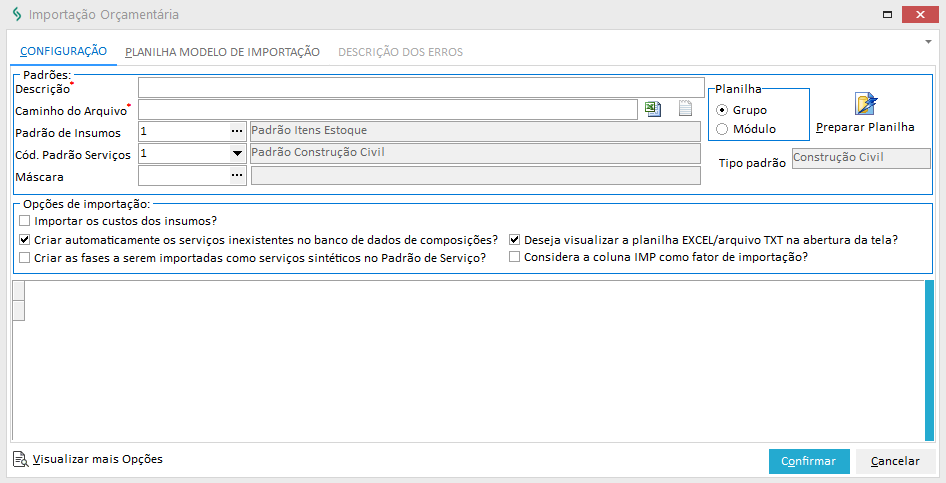This screenshot has width=946, height=483.
Task: Open the Máscara lookup ellipsis button
Action: [x=237, y=175]
